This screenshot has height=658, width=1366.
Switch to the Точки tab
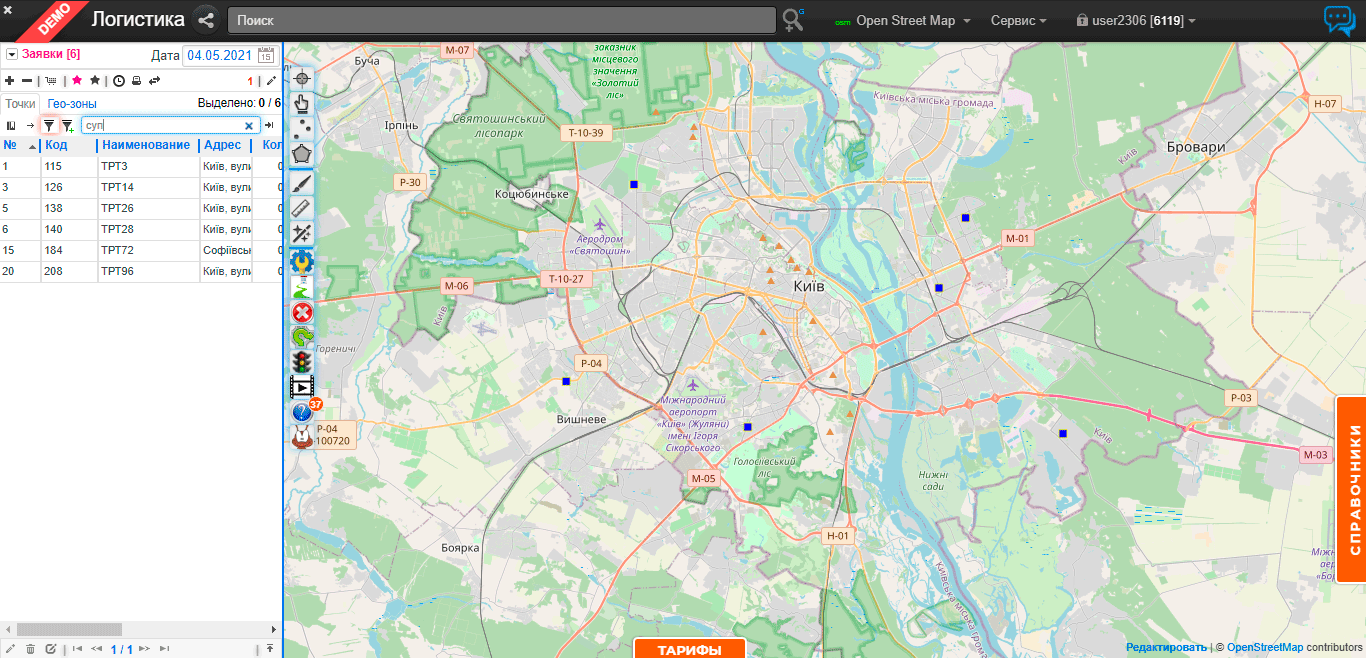coord(20,103)
